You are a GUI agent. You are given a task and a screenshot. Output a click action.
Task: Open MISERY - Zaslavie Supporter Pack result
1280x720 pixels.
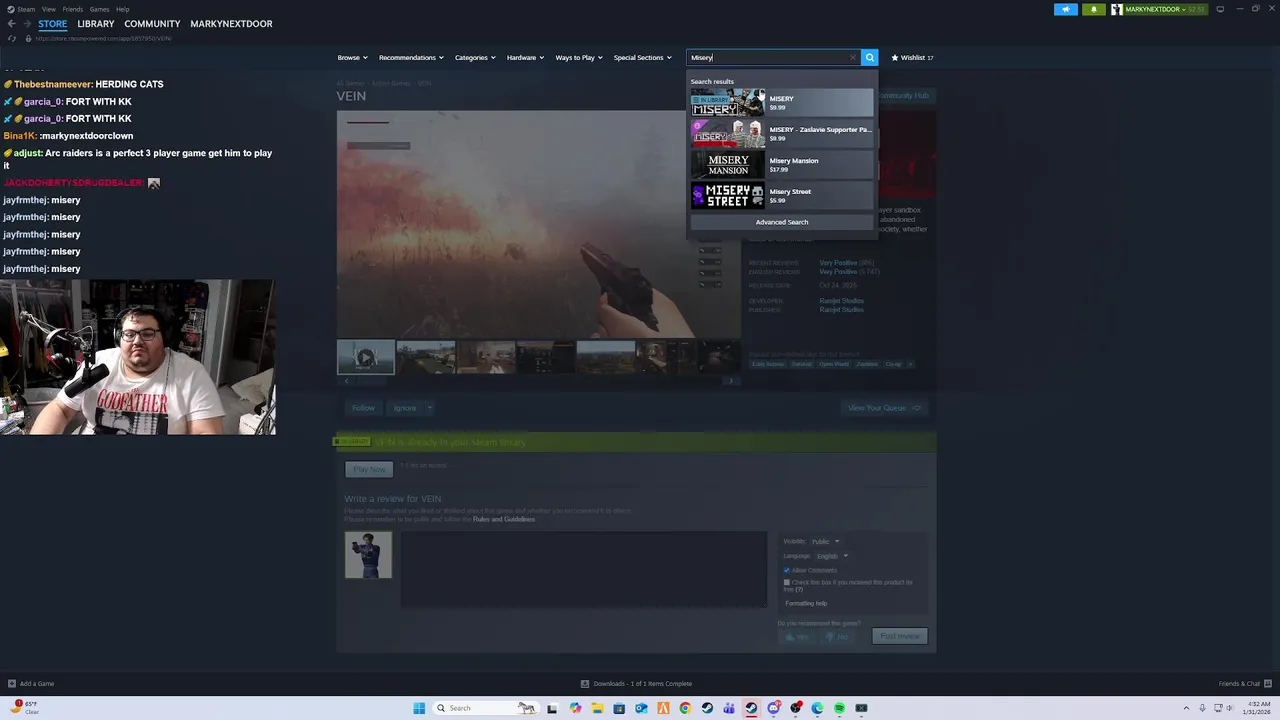coord(781,133)
